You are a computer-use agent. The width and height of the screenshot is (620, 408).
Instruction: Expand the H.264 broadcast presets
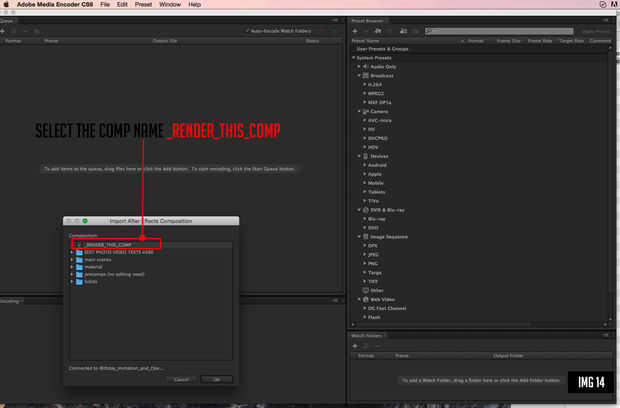pos(365,85)
